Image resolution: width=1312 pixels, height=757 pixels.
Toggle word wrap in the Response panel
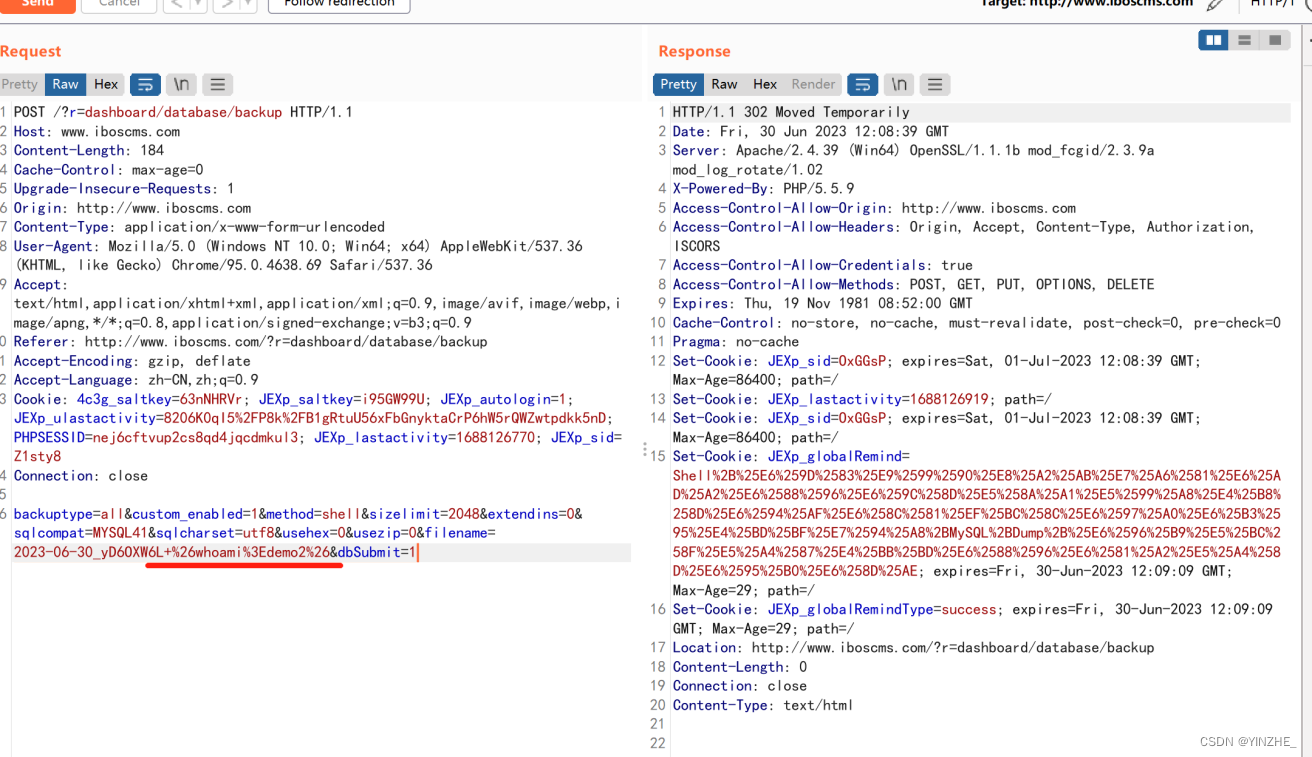pyautogui.click(x=863, y=84)
